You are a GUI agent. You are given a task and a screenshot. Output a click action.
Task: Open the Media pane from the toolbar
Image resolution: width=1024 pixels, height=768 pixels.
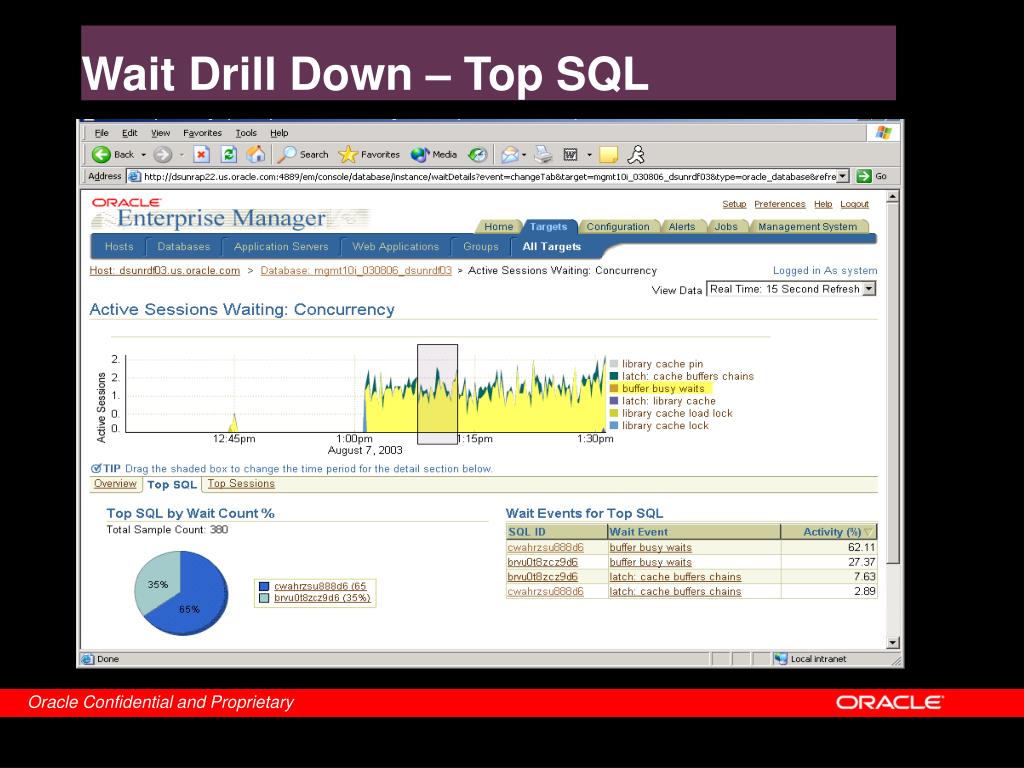(x=434, y=155)
